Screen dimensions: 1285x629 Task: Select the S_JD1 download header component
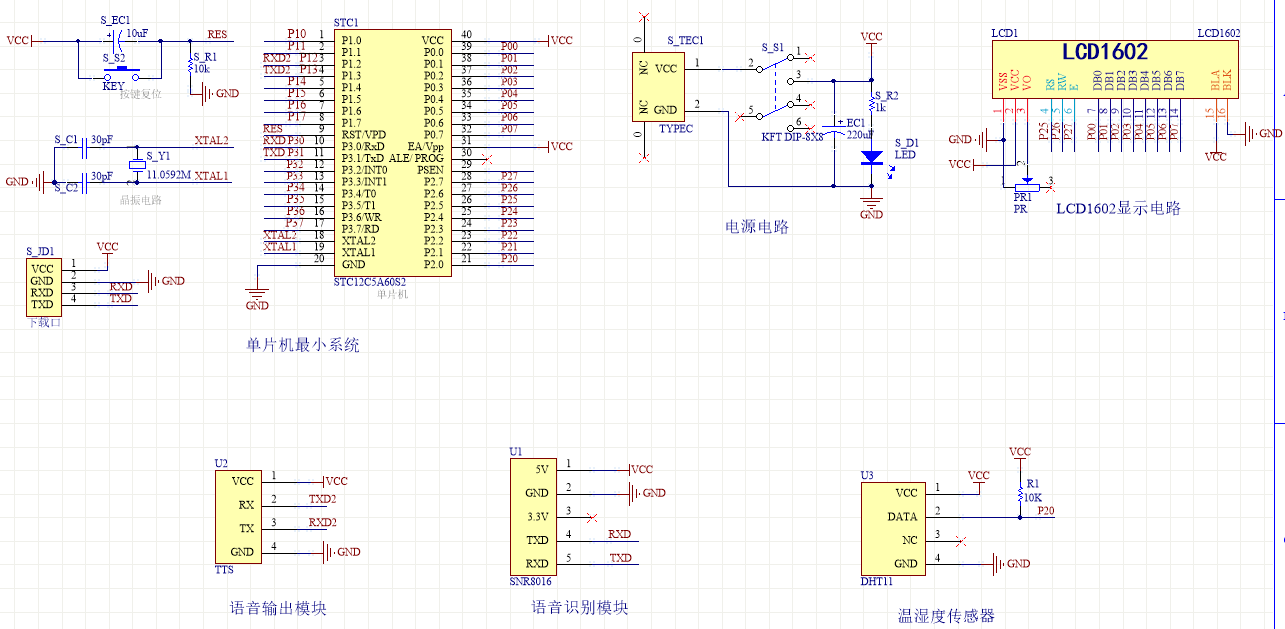[x=42, y=286]
